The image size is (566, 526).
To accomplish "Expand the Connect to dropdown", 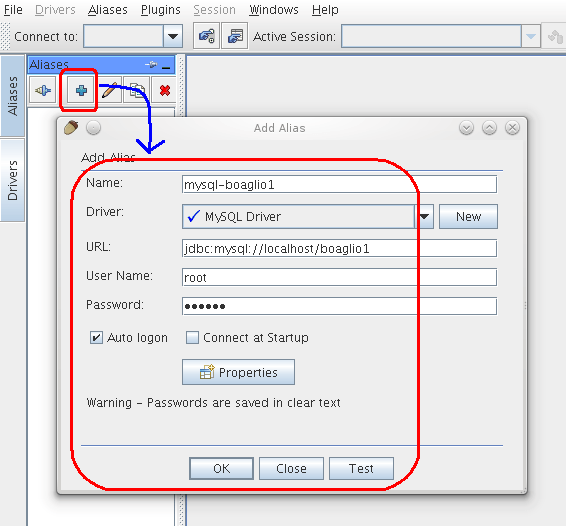I will (x=173, y=36).
